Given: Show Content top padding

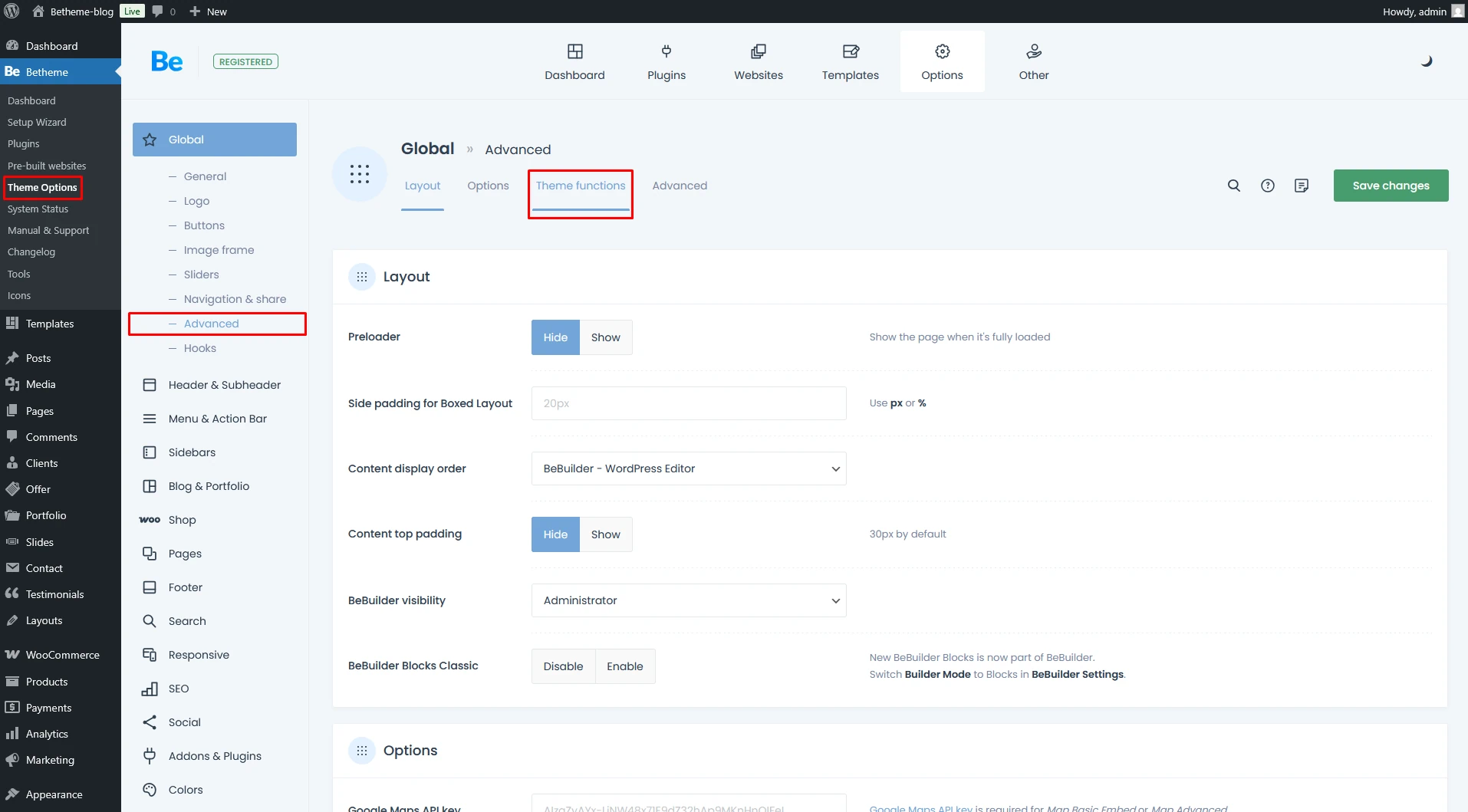Looking at the screenshot, I should click(x=605, y=534).
